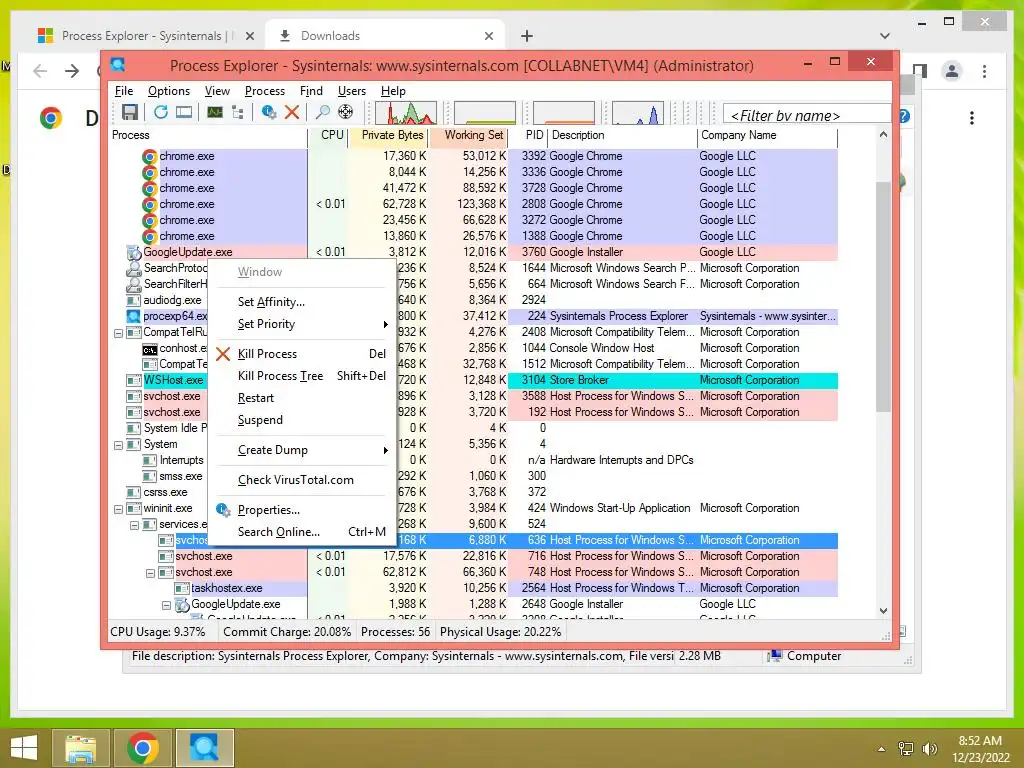
Task: Click the scrollbar down arrow in process list
Action: click(x=883, y=611)
